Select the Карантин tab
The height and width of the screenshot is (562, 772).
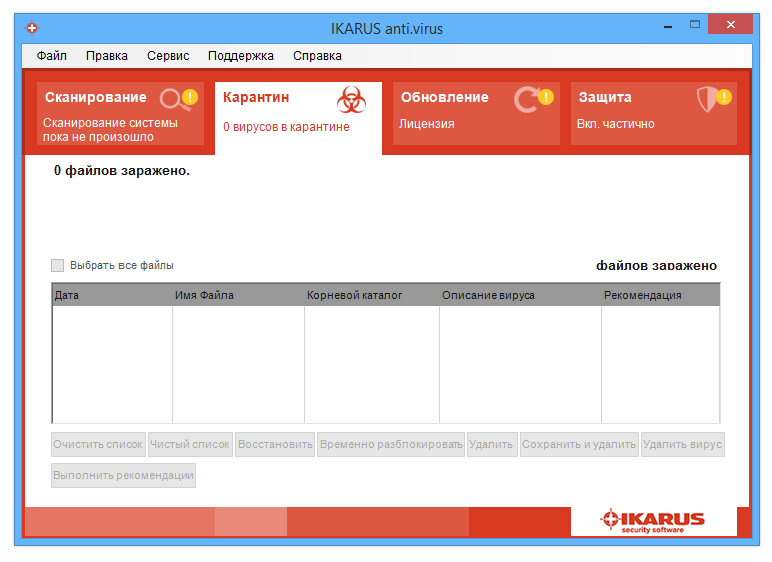(x=298, y=118)
